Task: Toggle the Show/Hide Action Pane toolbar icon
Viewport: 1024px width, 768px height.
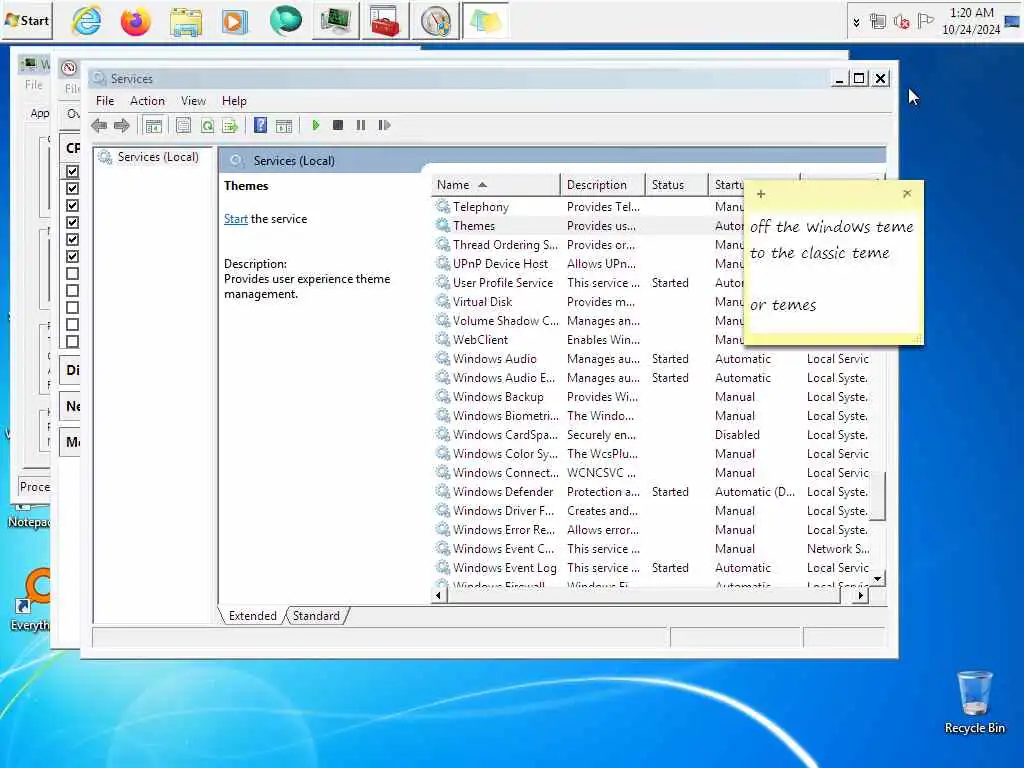Action: tap(284, 125)
